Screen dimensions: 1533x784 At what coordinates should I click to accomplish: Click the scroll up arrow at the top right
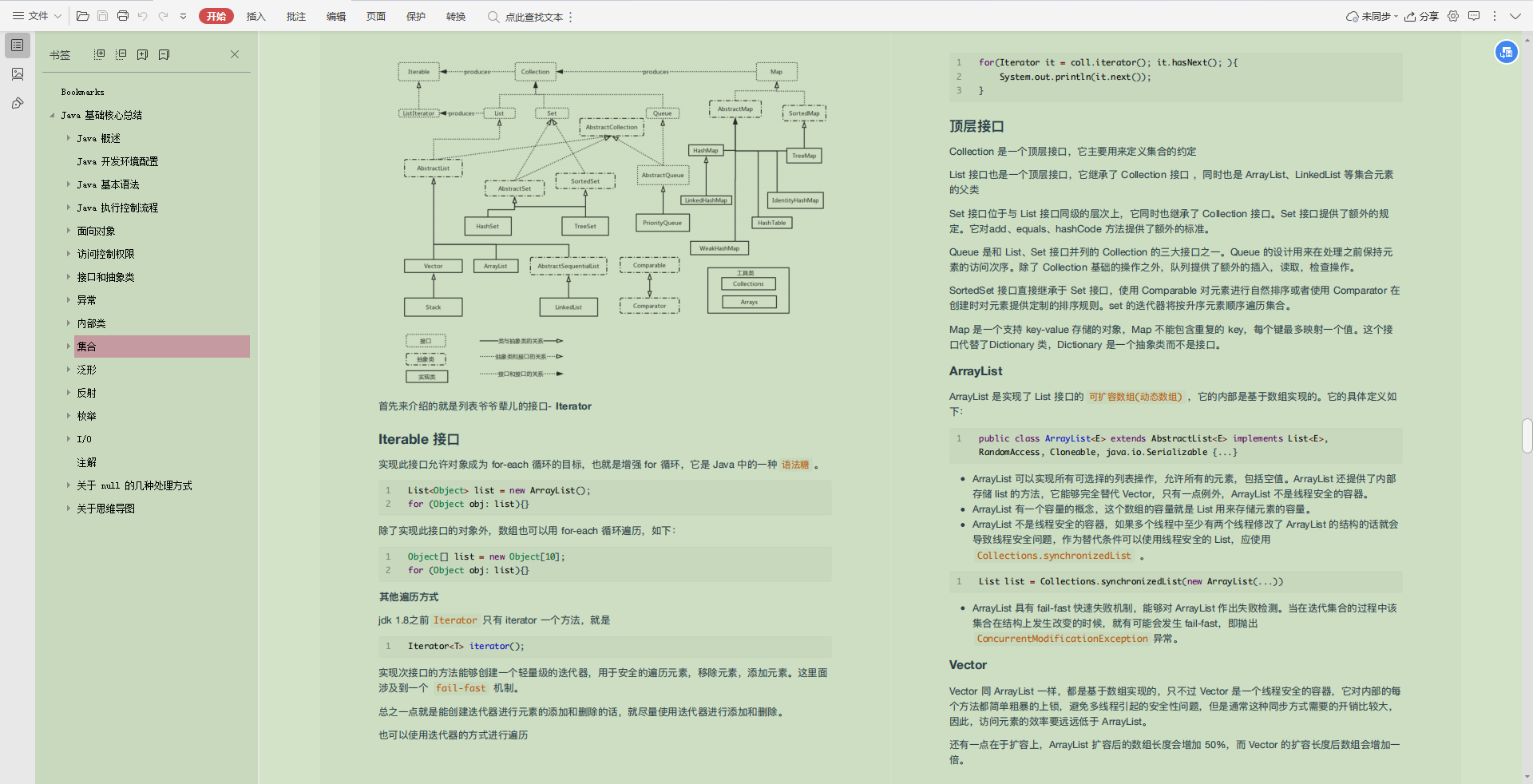tap(1527, 38)
